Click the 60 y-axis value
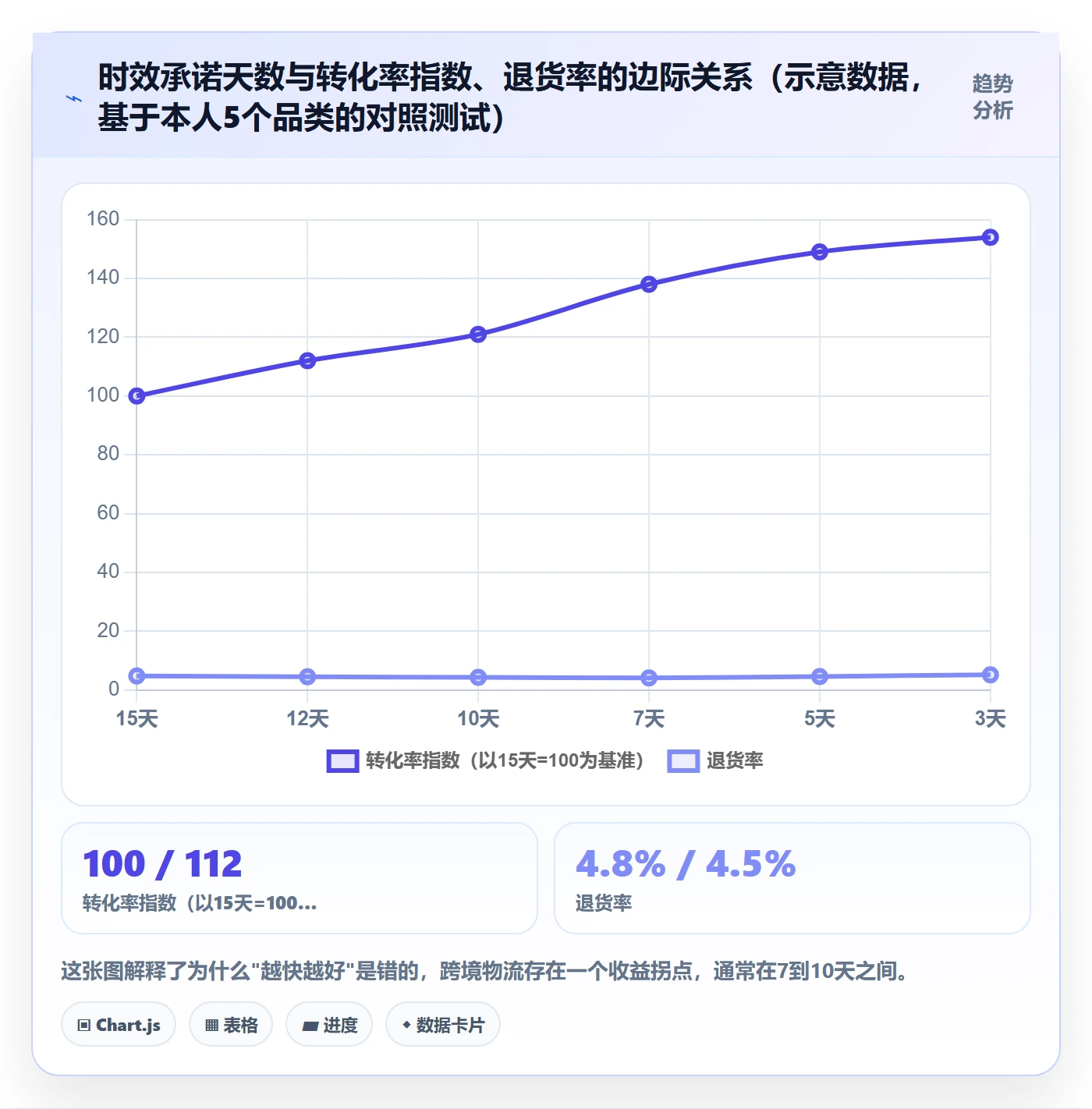 click(x=108, y=513)
